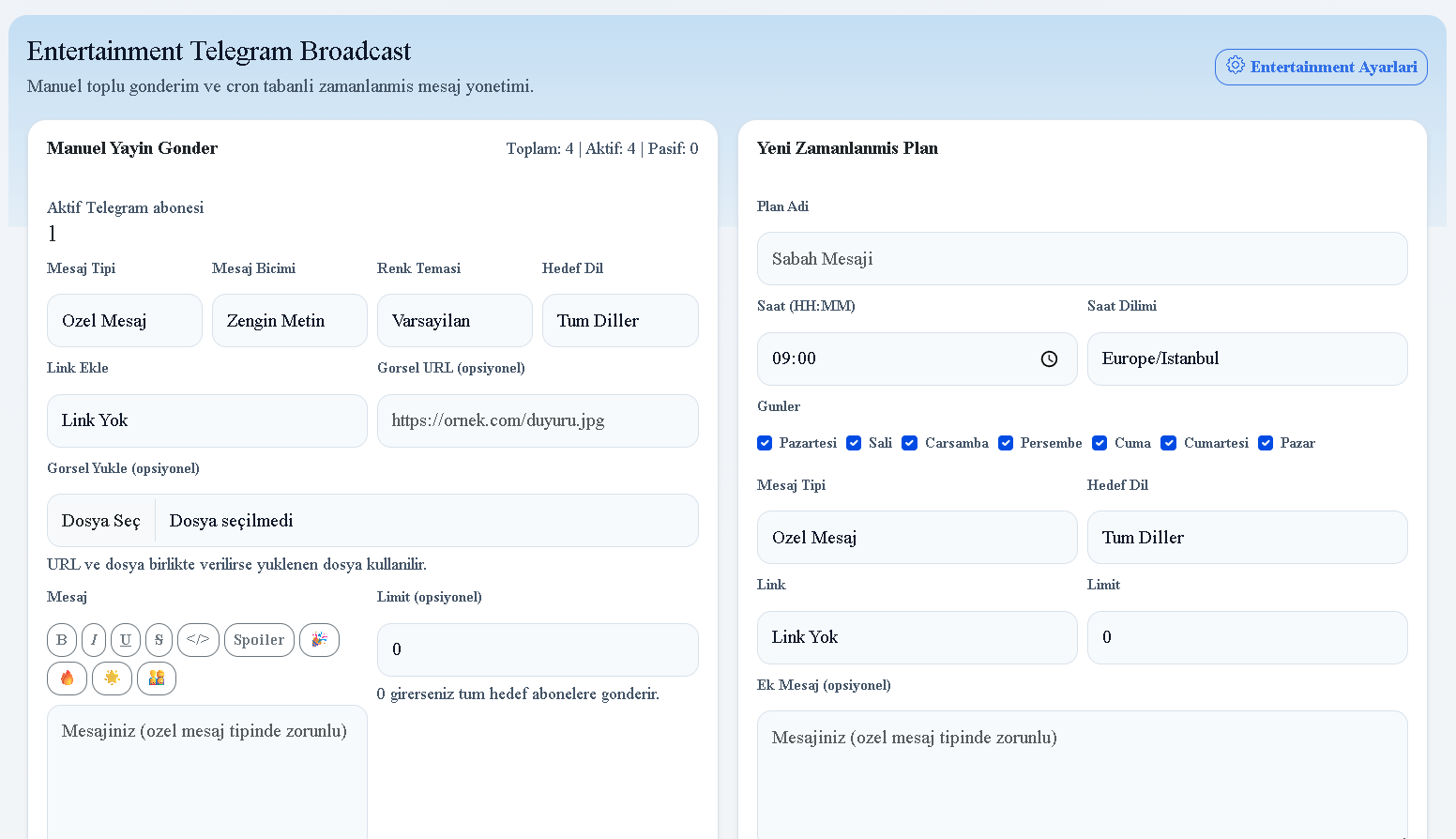The height and width of the screenshot is (839, 1456).
Task: Insert the family emoji
Action: (x=157, y=679)
